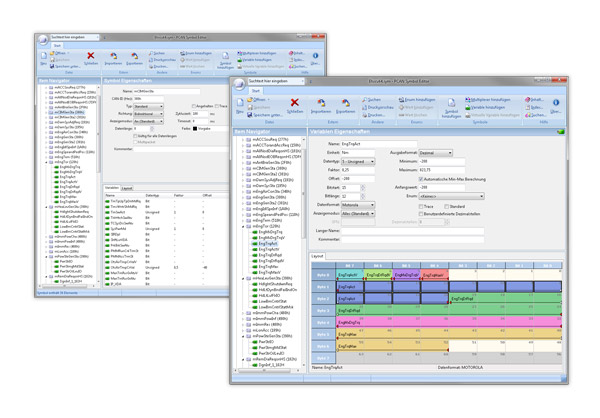This screenshot has width=600, height=418.
Task: Tick the Benutzerdefinierte Dezimalstellen checkbox
Action: pyautogui.click(x=421, y=213)
